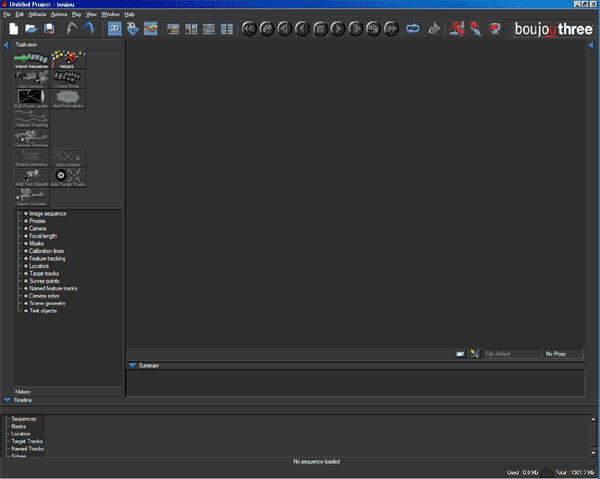The height and width of the screenshot is (479, 600).
Task: Collapse the Timeline panel
Action: [7, 399]
